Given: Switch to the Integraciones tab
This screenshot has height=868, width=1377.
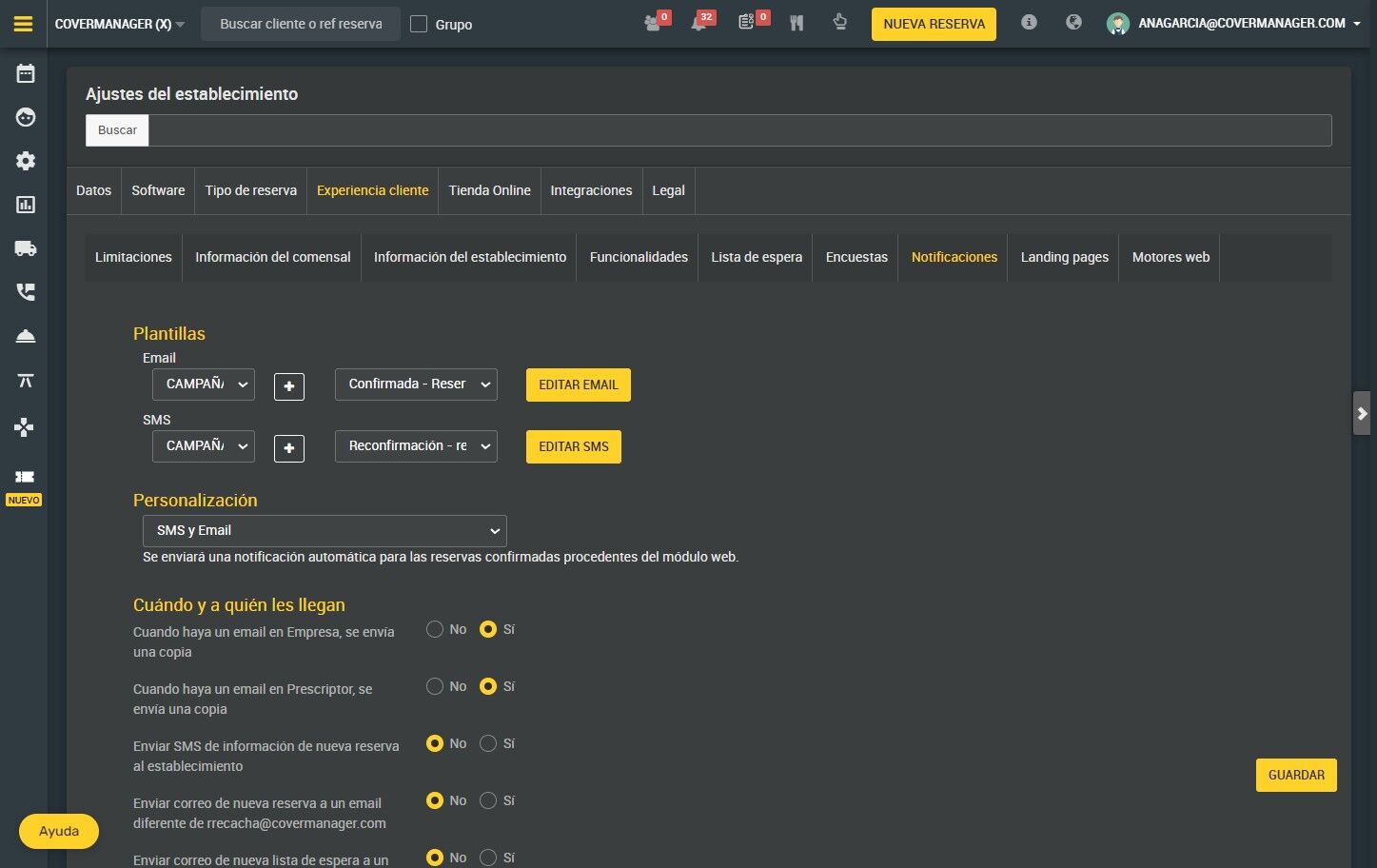Looking at the screenshot, I should pyautogui.click(x=591, y=190).
